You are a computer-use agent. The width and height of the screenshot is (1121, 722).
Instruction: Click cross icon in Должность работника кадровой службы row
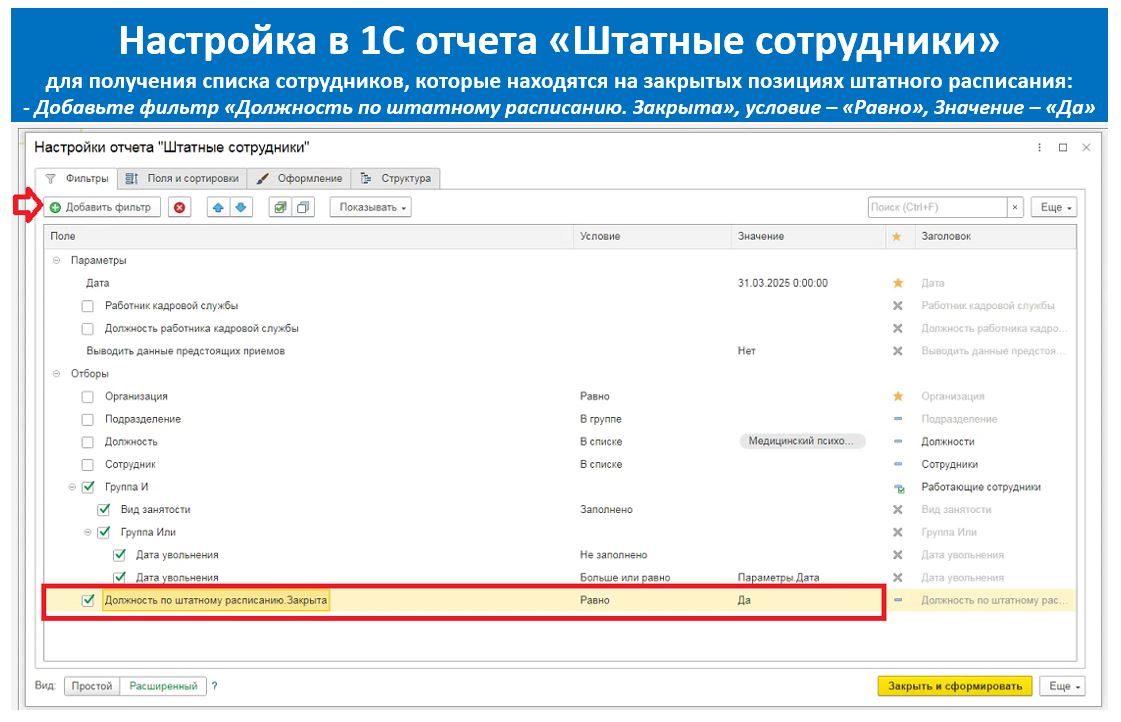tap(898, 329)
